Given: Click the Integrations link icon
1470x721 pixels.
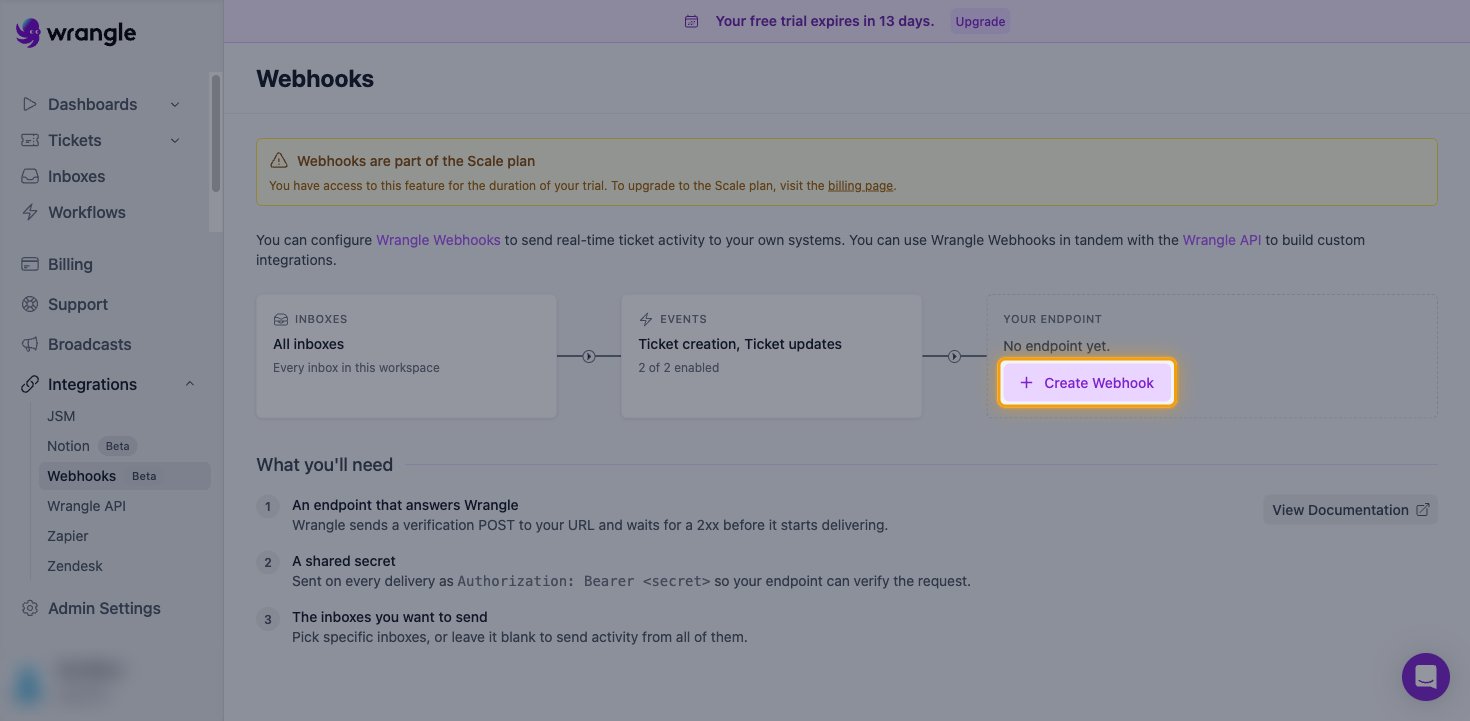Looking at the screenshot, I should (30, 384).
